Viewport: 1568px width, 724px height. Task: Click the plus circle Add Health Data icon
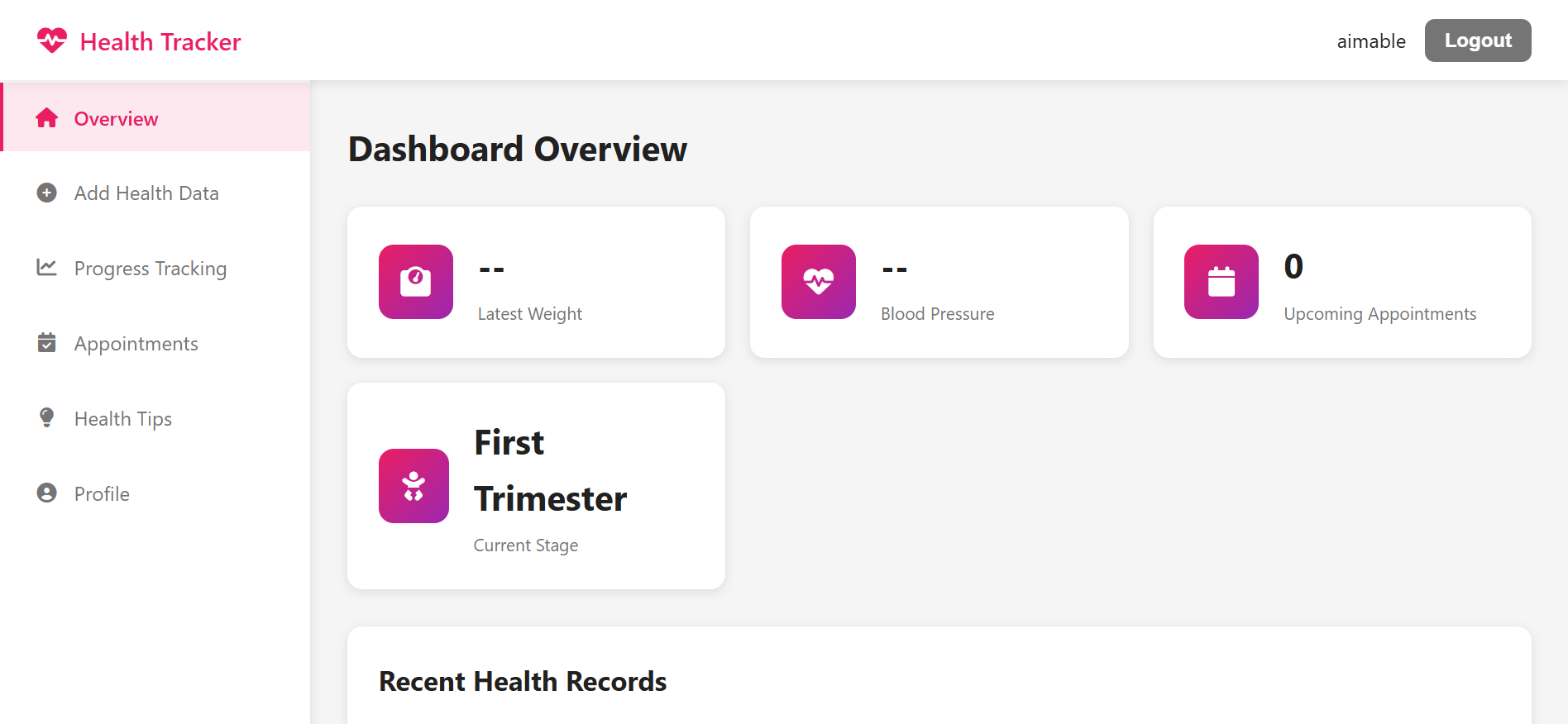[47, 193]
